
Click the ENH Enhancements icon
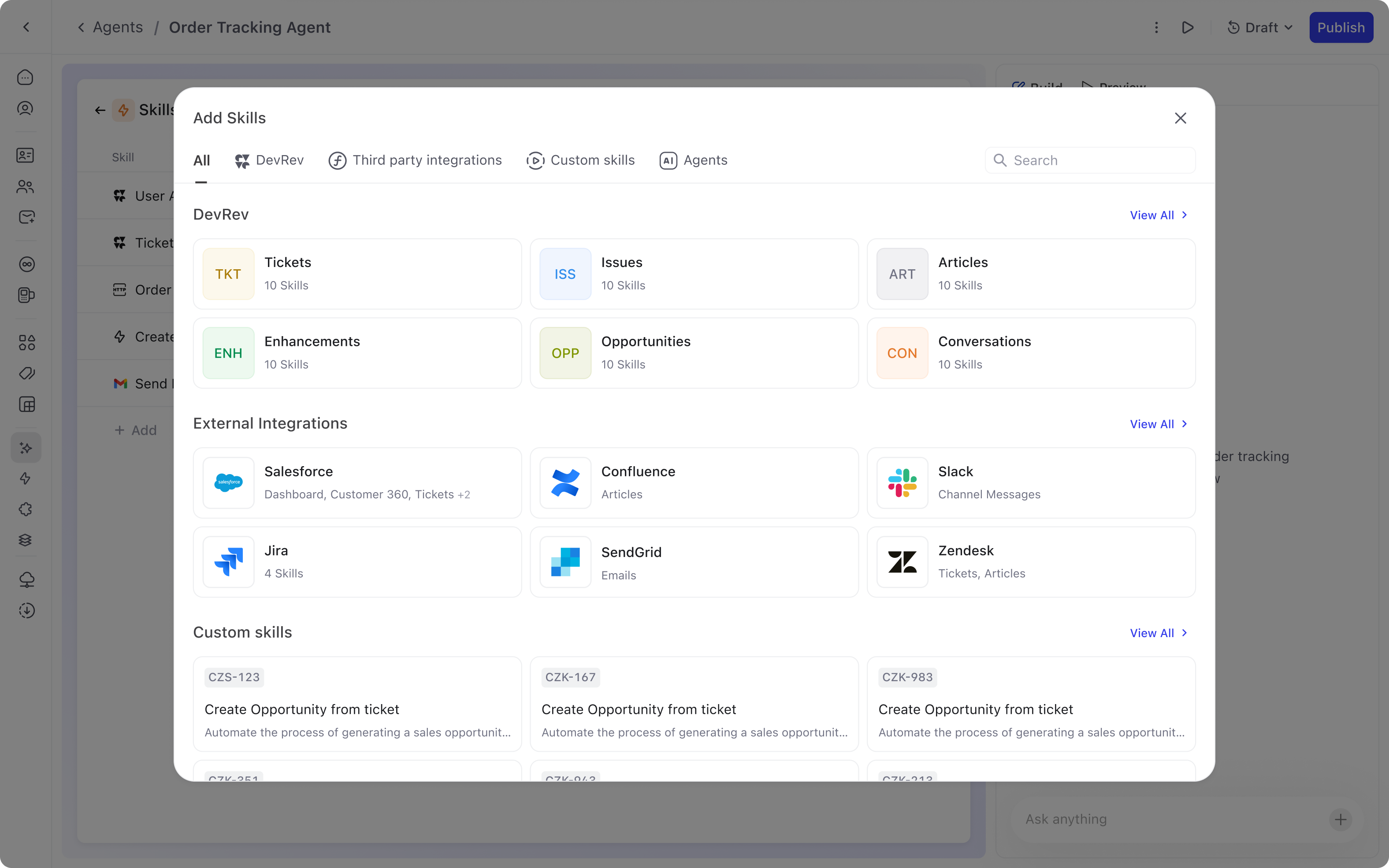228,353
